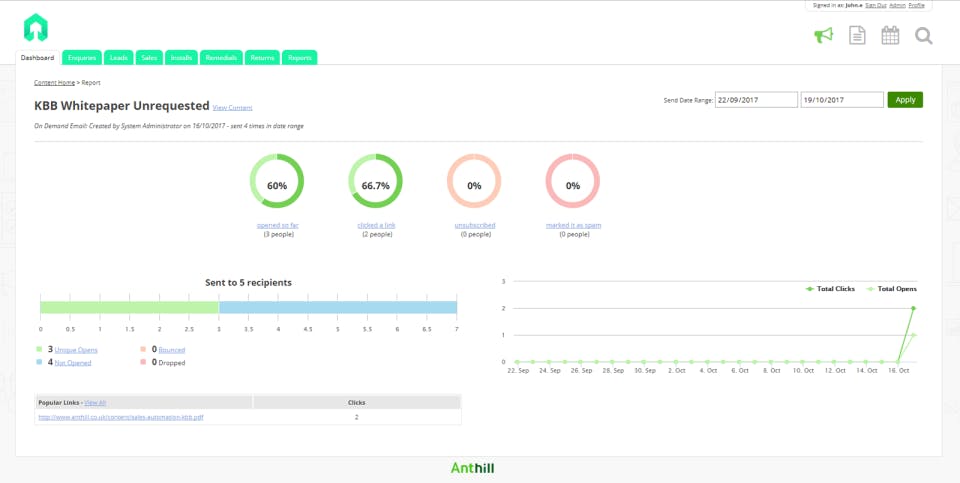This screenshot has height=483, width=960.
Task: Click the send date start field 22/09/2017
Action: click(756, 100)
